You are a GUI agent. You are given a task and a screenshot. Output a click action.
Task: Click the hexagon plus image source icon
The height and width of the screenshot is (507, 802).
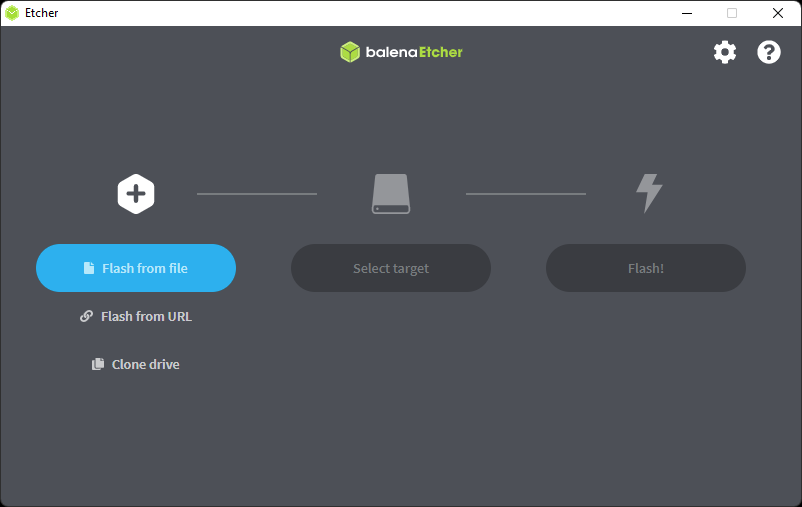click(x=136, y=194)
